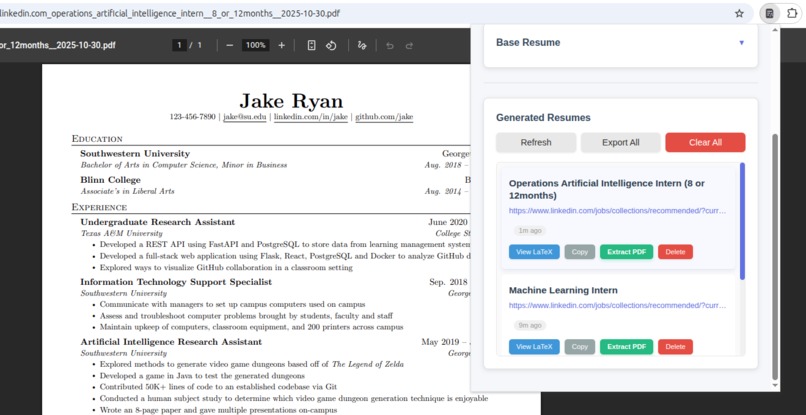
Task: Click Undergraduate Research Assistant title
Action: [157, 222]
